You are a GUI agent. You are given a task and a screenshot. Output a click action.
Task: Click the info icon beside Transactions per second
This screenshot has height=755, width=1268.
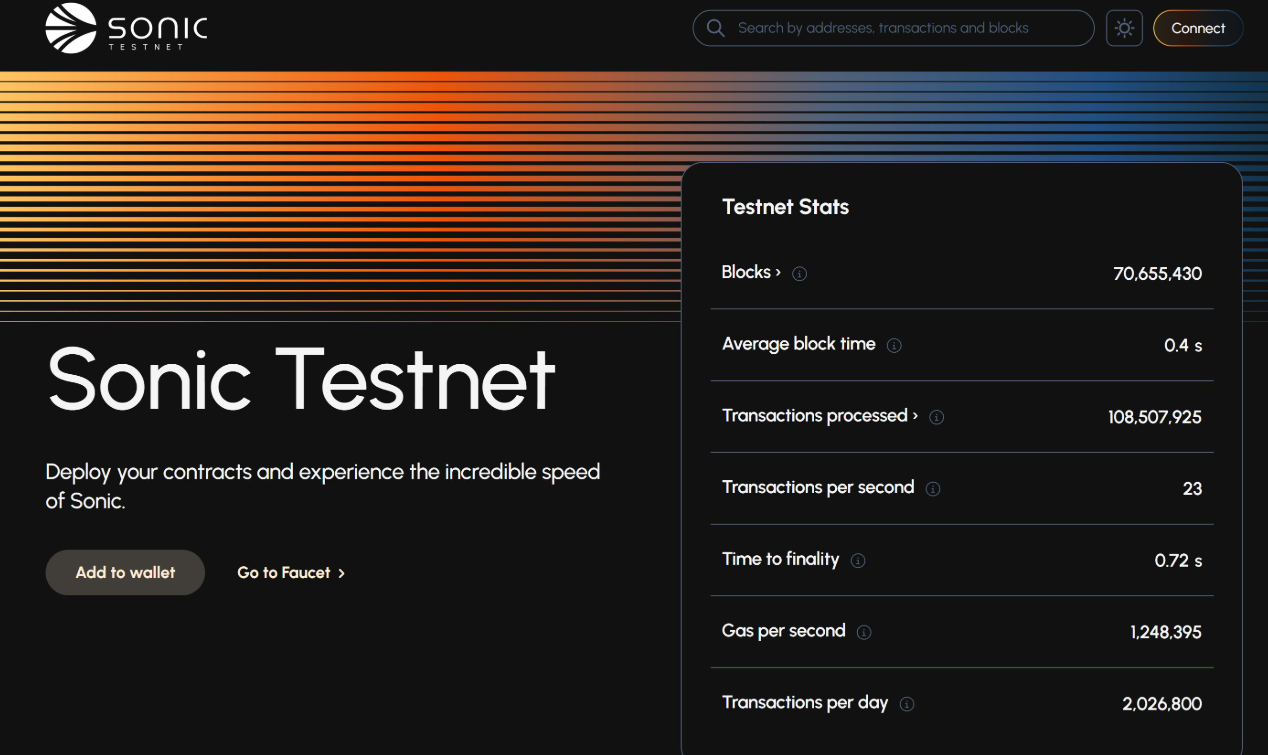(933, 489)
